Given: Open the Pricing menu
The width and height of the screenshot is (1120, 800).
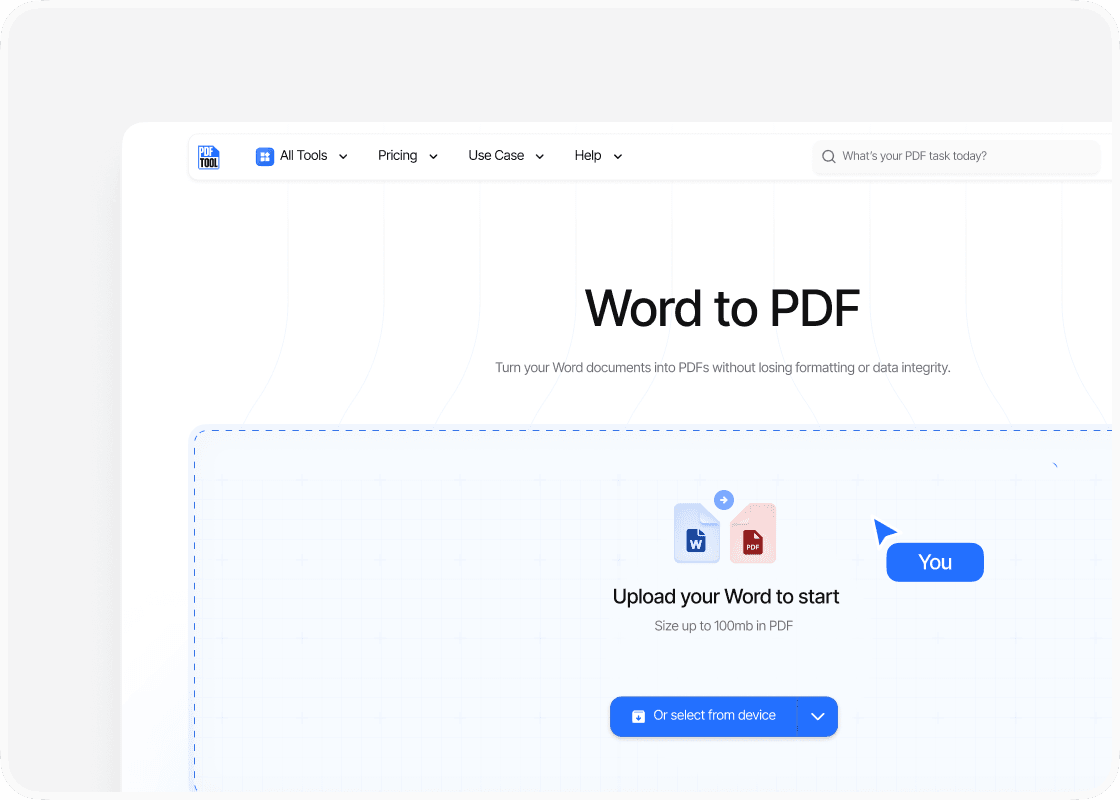Looking at the screenshot, I should 397,156.
